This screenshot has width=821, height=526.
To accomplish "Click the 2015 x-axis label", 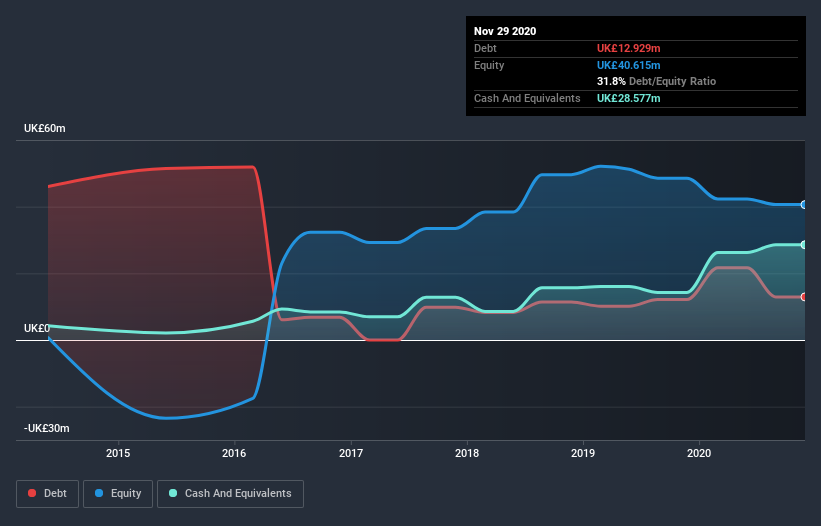I will tap(118, 453).
